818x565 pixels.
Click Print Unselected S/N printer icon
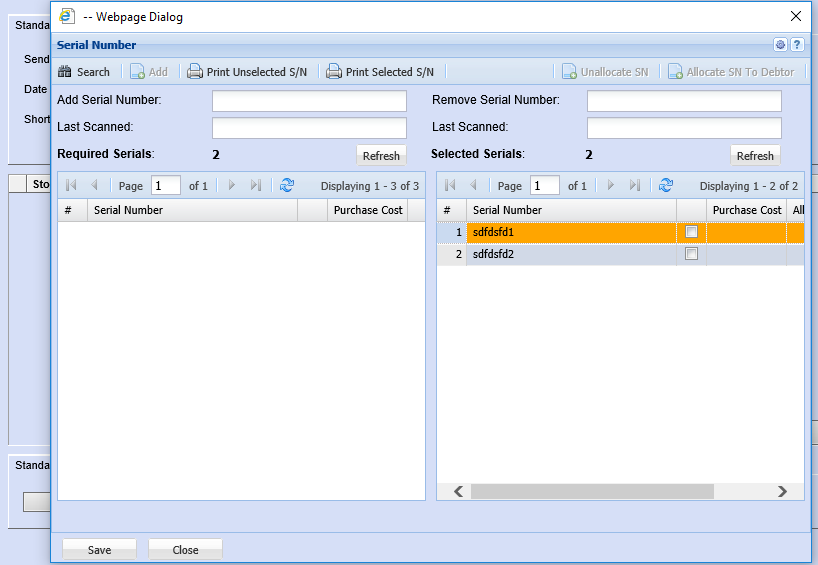pos(195,72)
